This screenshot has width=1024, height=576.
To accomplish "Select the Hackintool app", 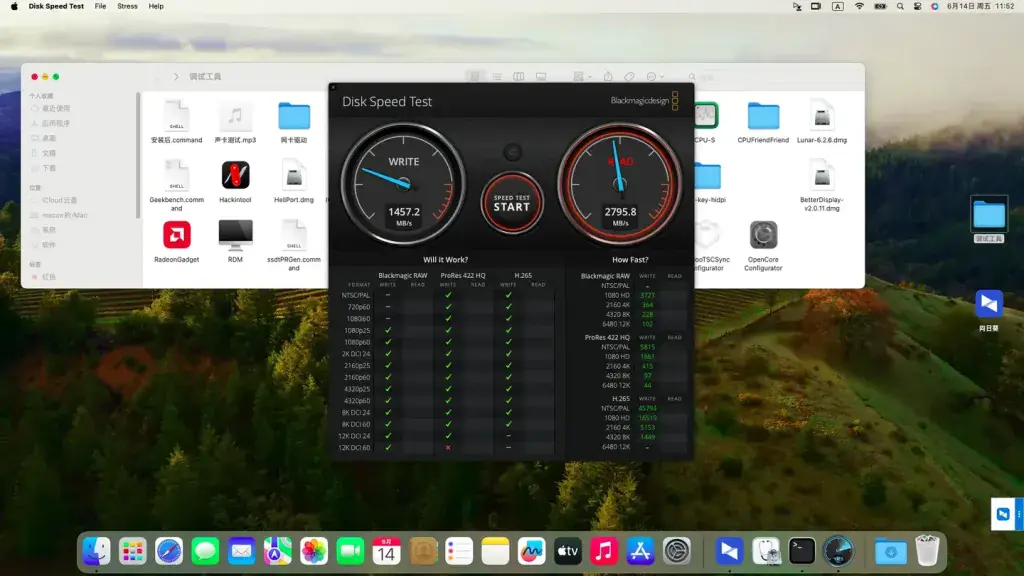I will [x=235, y=182].
